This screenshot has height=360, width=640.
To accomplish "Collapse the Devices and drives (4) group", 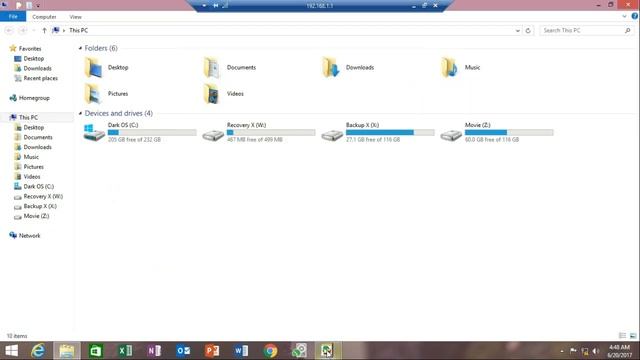I will tap(80, 113).
